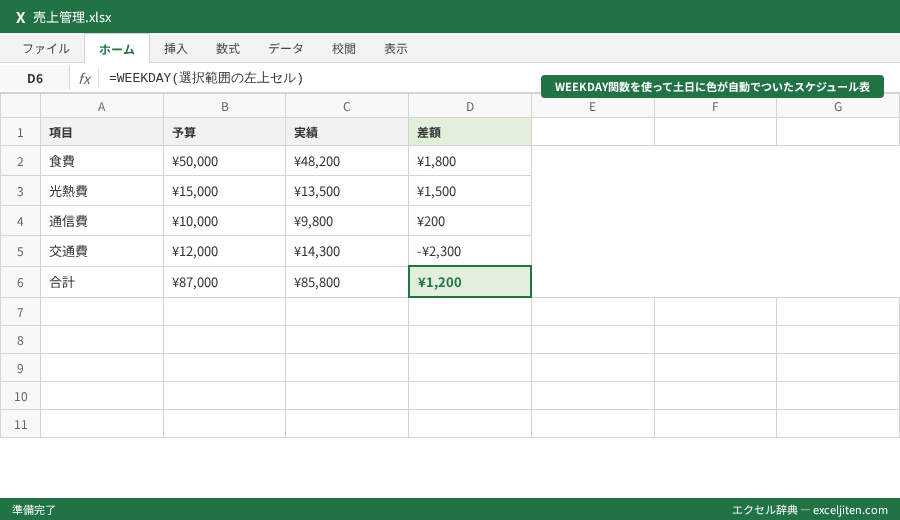Select row 2 header
Screen dimensions: 900x520
coord(20,161)
